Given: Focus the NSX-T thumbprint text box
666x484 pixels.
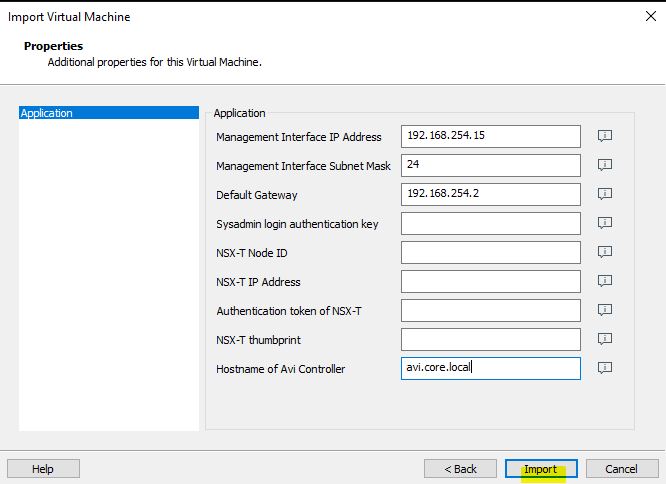Looking at the screenshot, I should (x=491, y=339).
